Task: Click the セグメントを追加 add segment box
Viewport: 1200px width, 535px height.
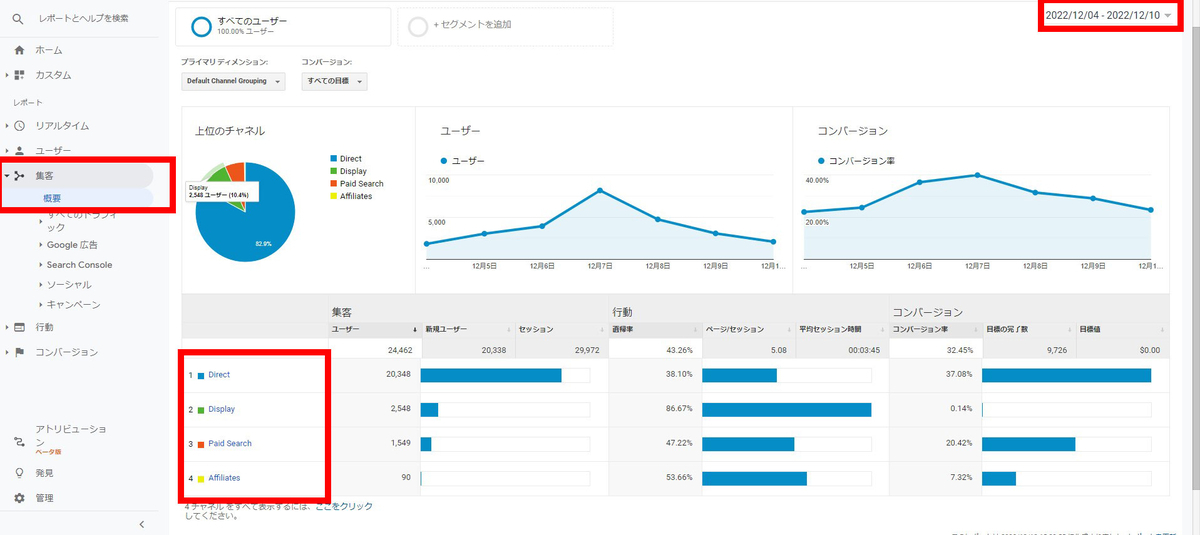Action: [x=505, y=27]
